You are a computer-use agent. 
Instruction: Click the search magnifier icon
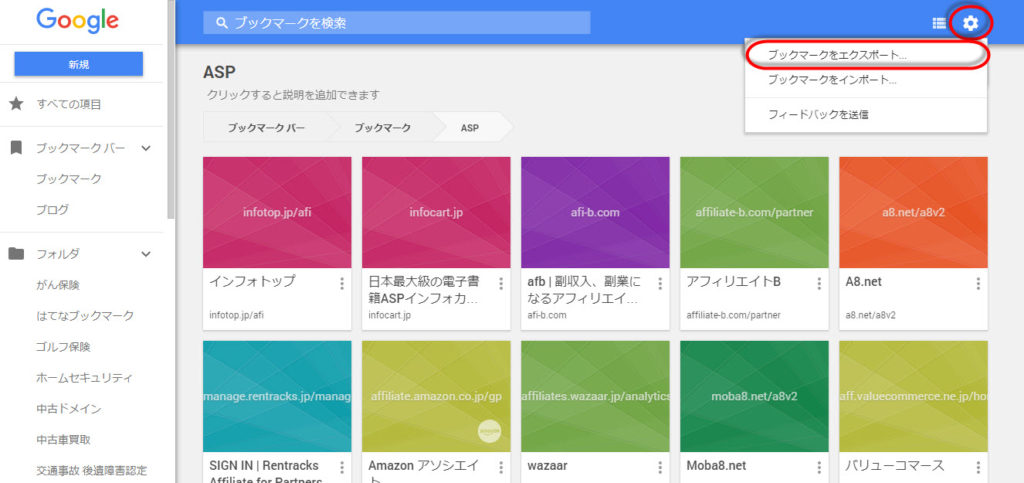point(222,23)
